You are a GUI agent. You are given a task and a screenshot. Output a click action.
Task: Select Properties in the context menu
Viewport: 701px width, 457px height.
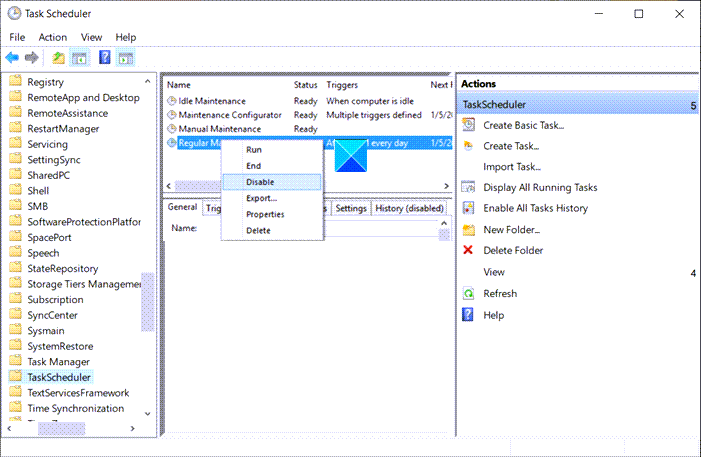pyautogui.click(x=265, y=214)
